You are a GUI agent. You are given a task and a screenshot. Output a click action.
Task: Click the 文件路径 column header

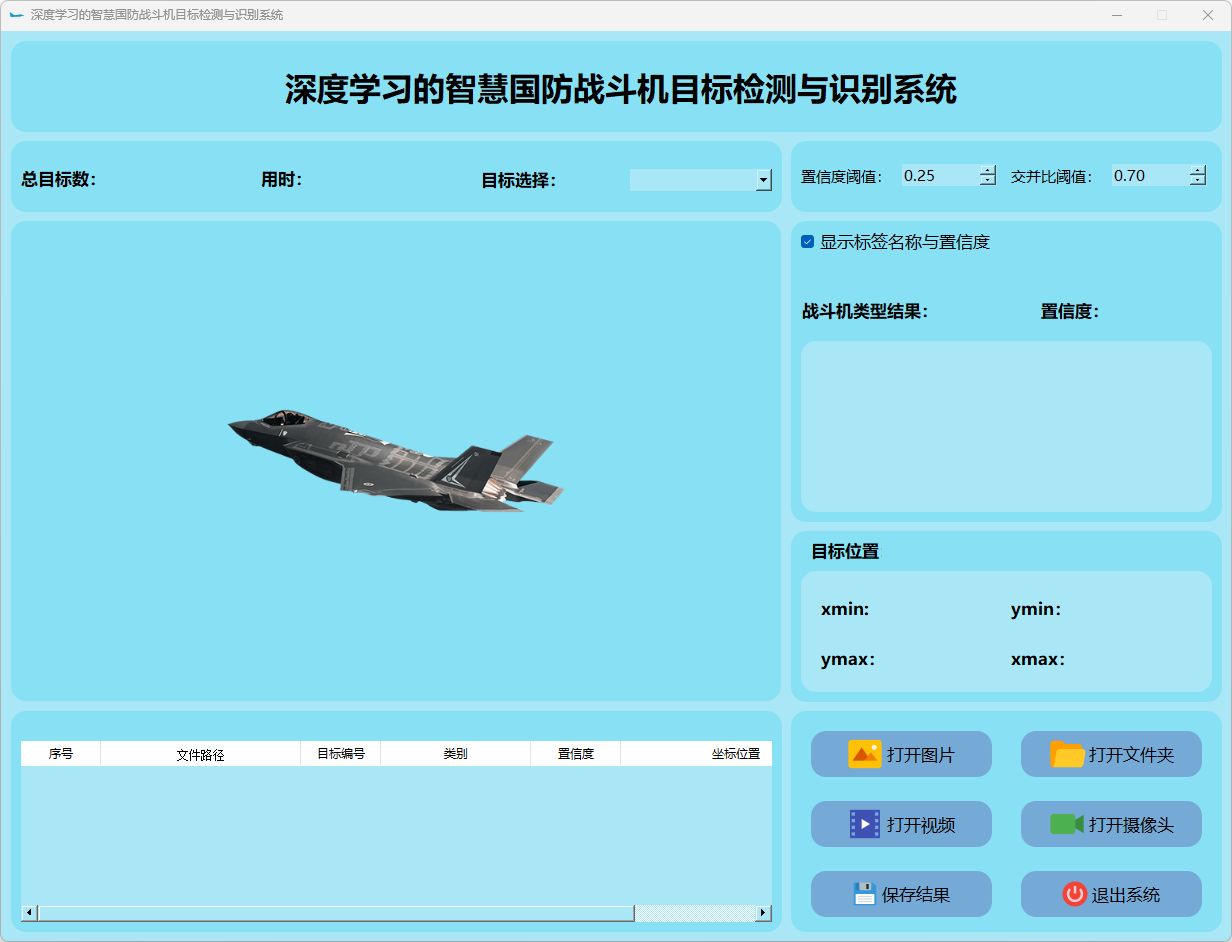(x=200, y=754)
